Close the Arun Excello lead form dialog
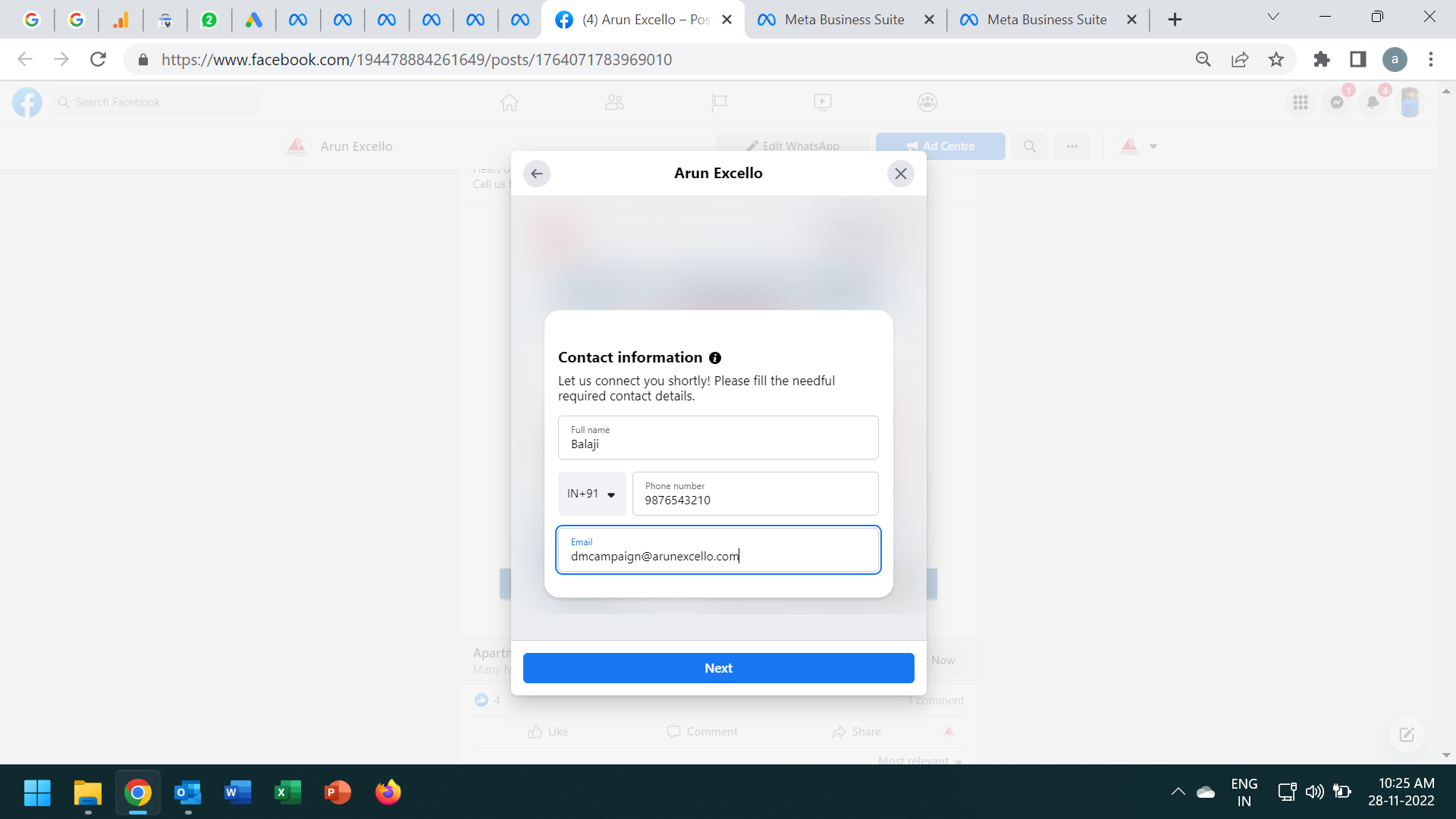 pos(900,174)
